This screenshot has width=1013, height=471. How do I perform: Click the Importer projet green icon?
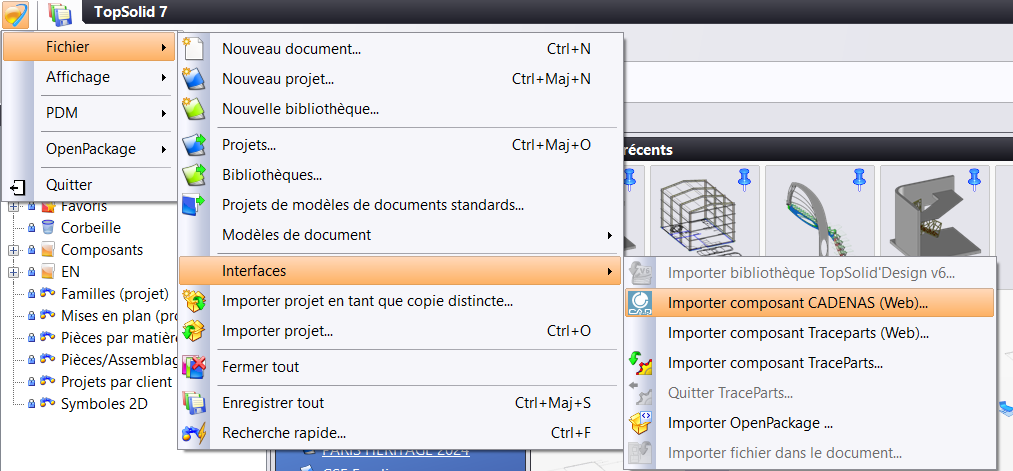194,331
